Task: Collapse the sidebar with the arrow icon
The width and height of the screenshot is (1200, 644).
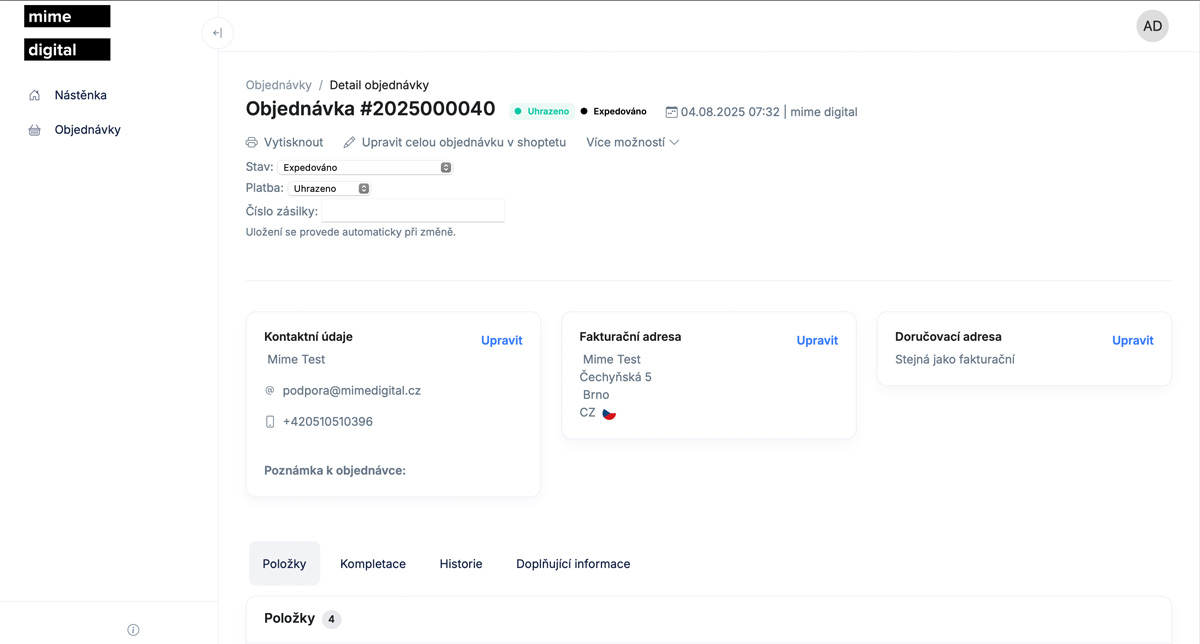Action: tap(217, 33)
